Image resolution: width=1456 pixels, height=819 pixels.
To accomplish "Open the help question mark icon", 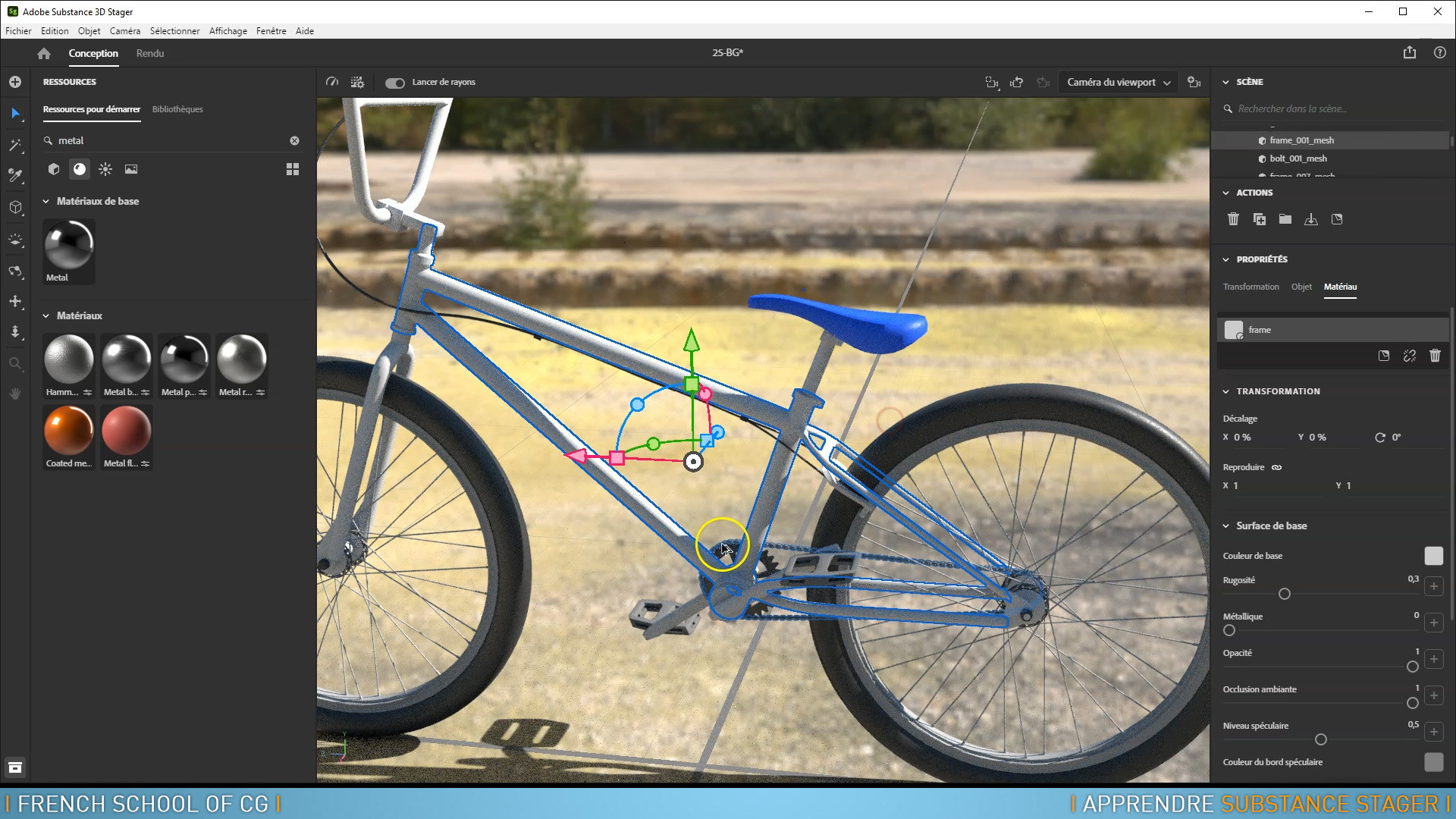I will 1440,52.
